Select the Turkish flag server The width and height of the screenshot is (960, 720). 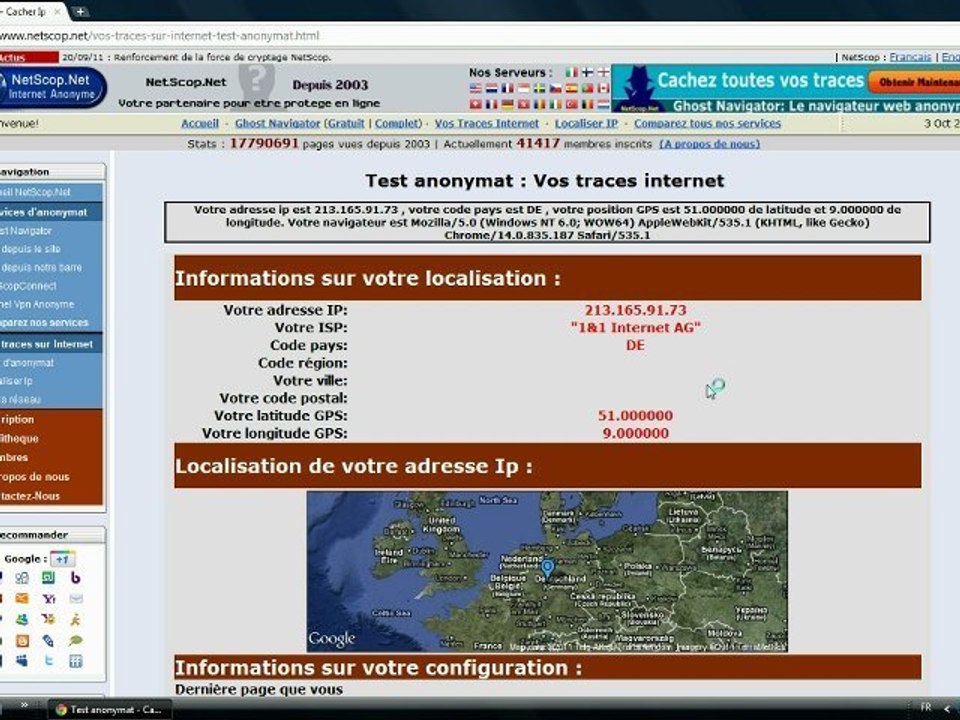(571, 103)
